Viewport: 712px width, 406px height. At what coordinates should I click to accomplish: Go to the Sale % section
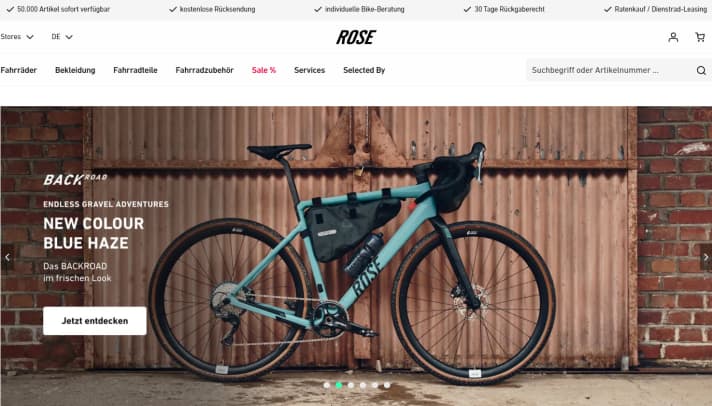tap(264, 70)
